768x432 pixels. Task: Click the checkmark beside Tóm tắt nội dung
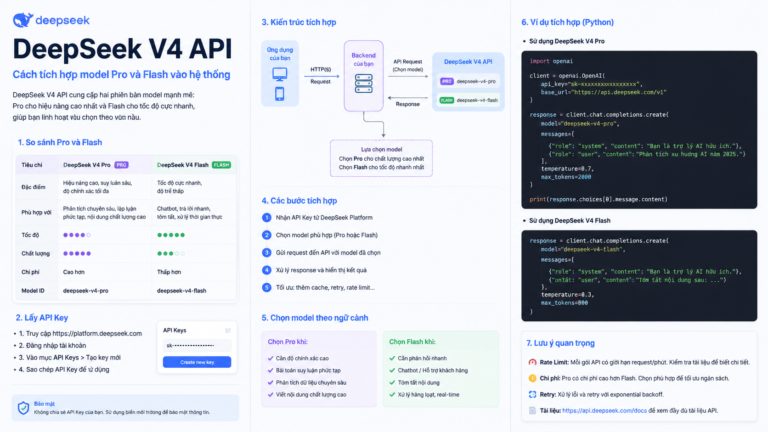click(x=392, y=383)
